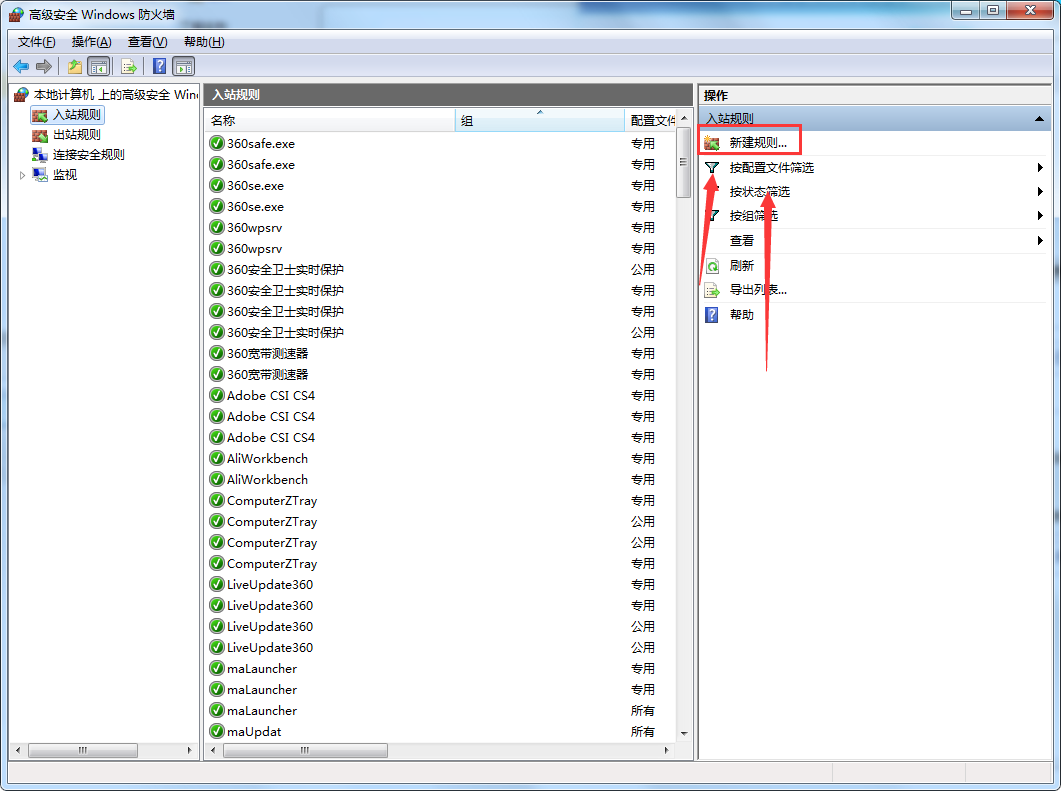The image size is (1061, 791).
Task: Click the 导出列表 icon in actions pane
Action: pyautogui.click(x=712, y=290)
